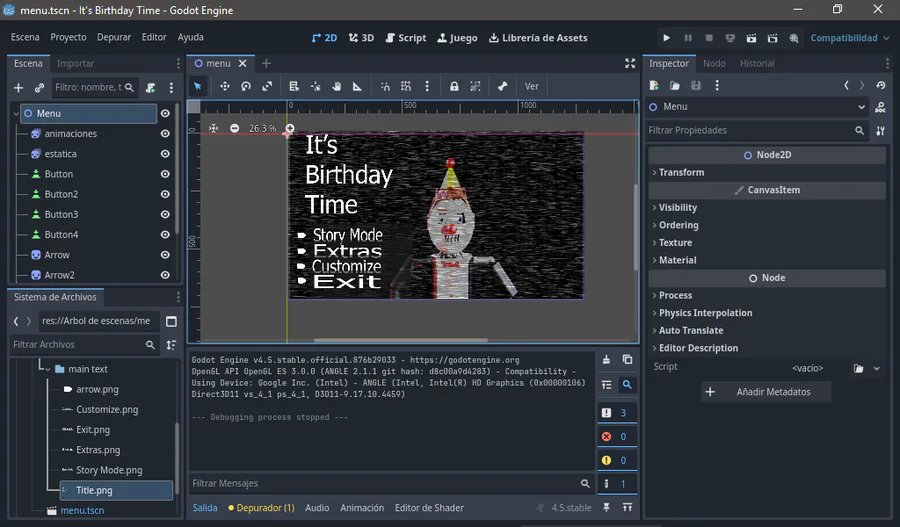Open the Nodo tab

714,63
